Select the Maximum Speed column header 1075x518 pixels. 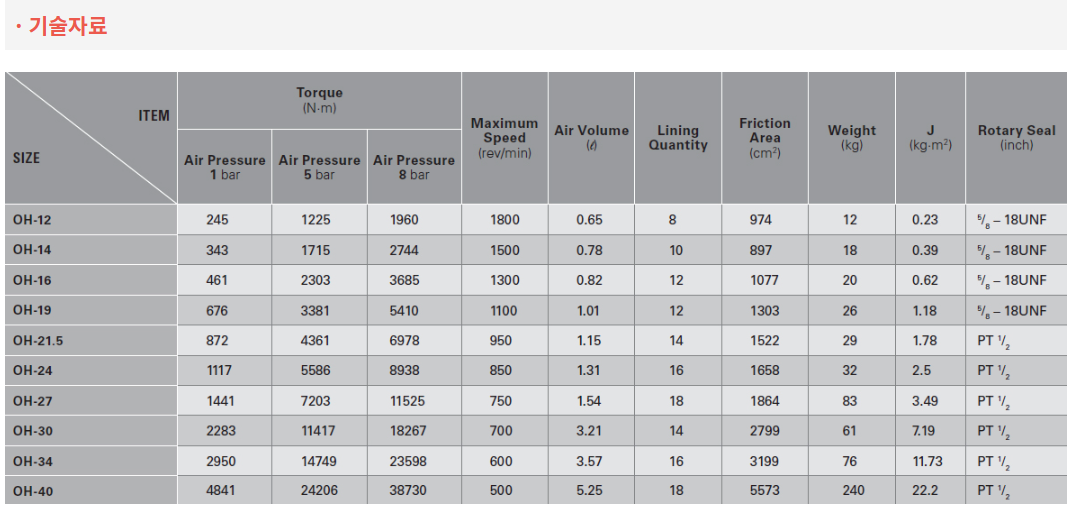click(504, 138)
